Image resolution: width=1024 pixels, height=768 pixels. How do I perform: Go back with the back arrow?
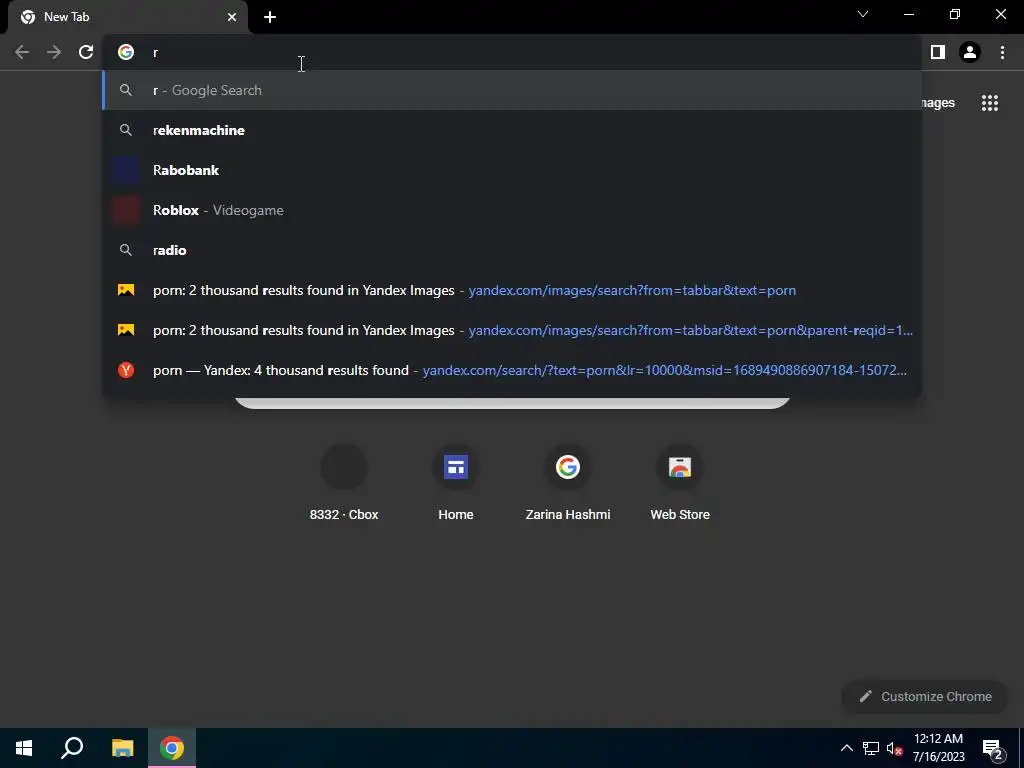[x=22, y=52]
